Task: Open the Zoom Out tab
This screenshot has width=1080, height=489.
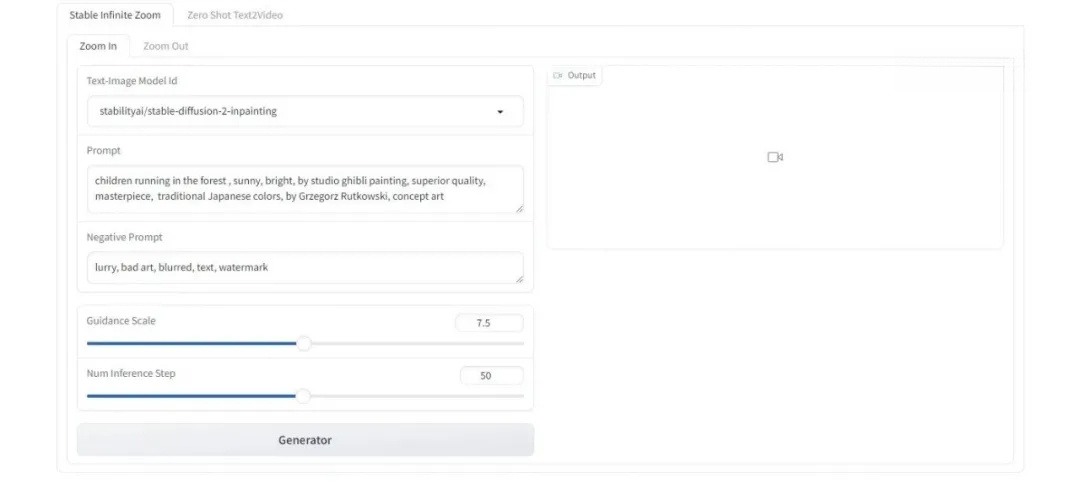Action: [x=165, y=46]
